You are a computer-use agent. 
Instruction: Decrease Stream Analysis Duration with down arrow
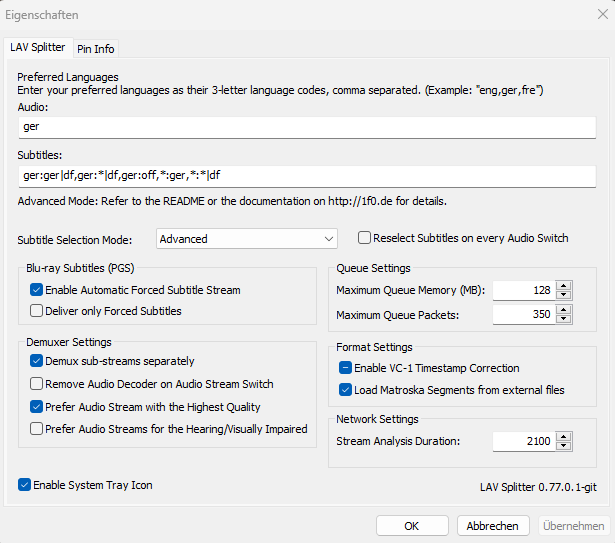(564, 444)
